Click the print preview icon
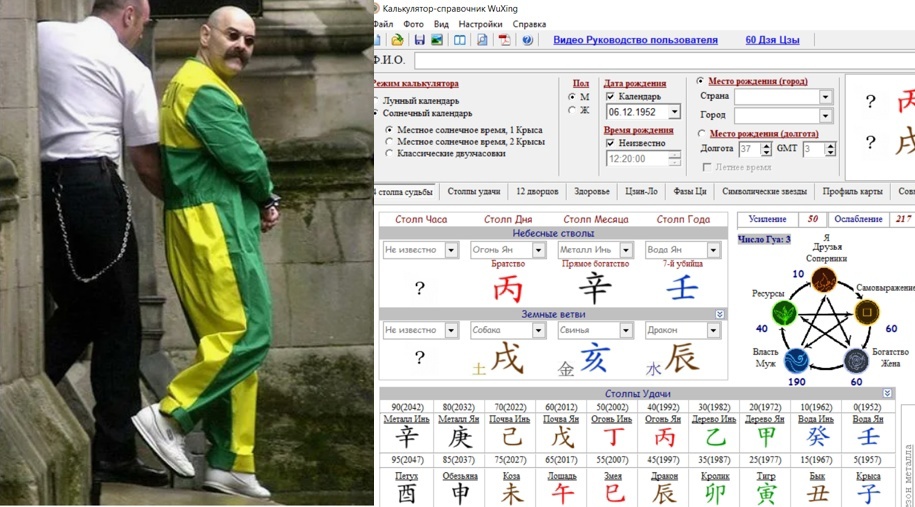The height and width of the screenshot is (507, 915). point(482,40)
